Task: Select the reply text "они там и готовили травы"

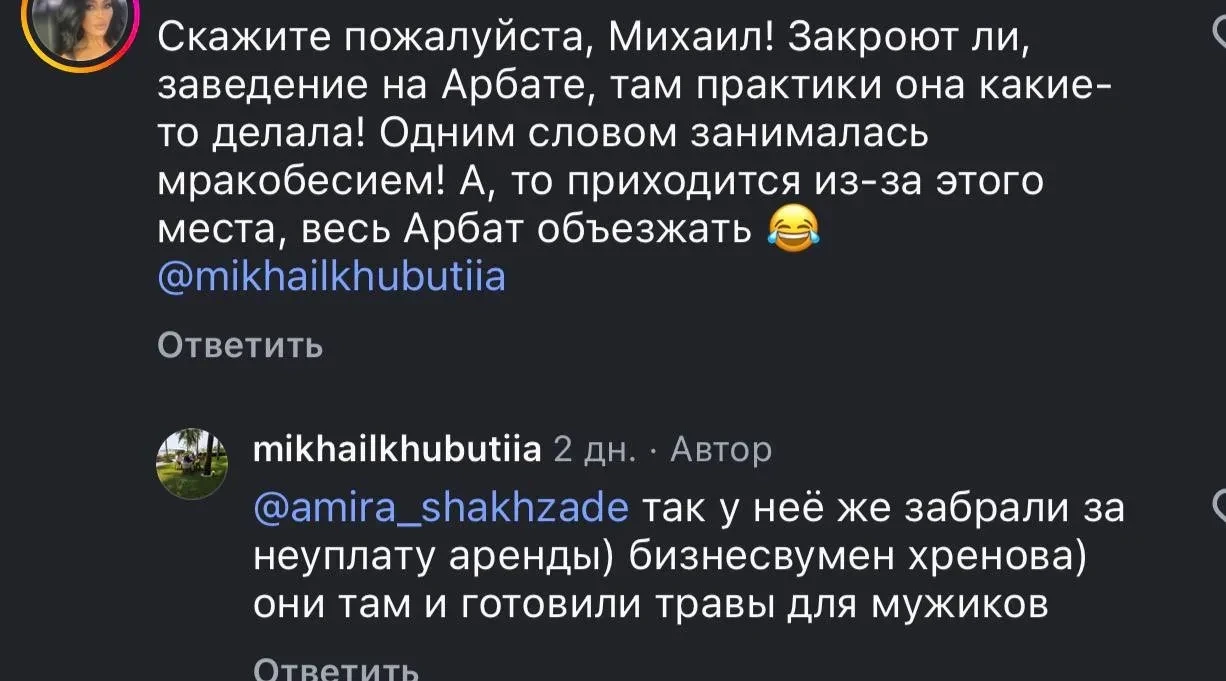Action: click(651, 603)
